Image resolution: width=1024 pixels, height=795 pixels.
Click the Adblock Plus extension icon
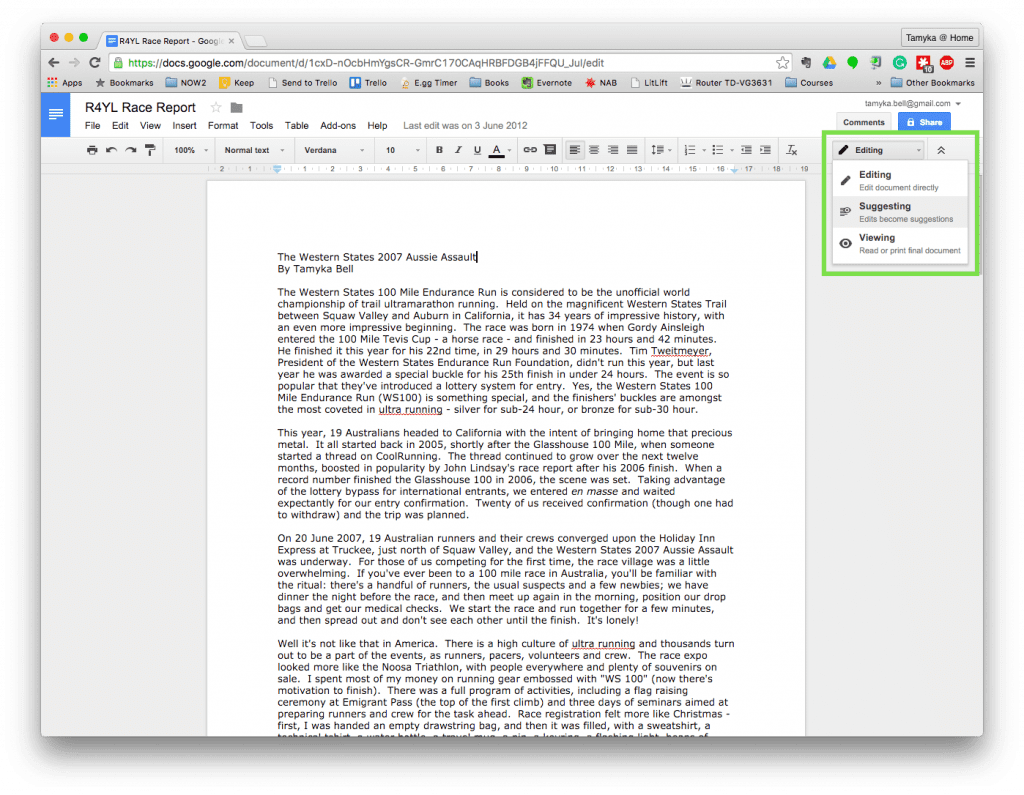tap(946, 63)
